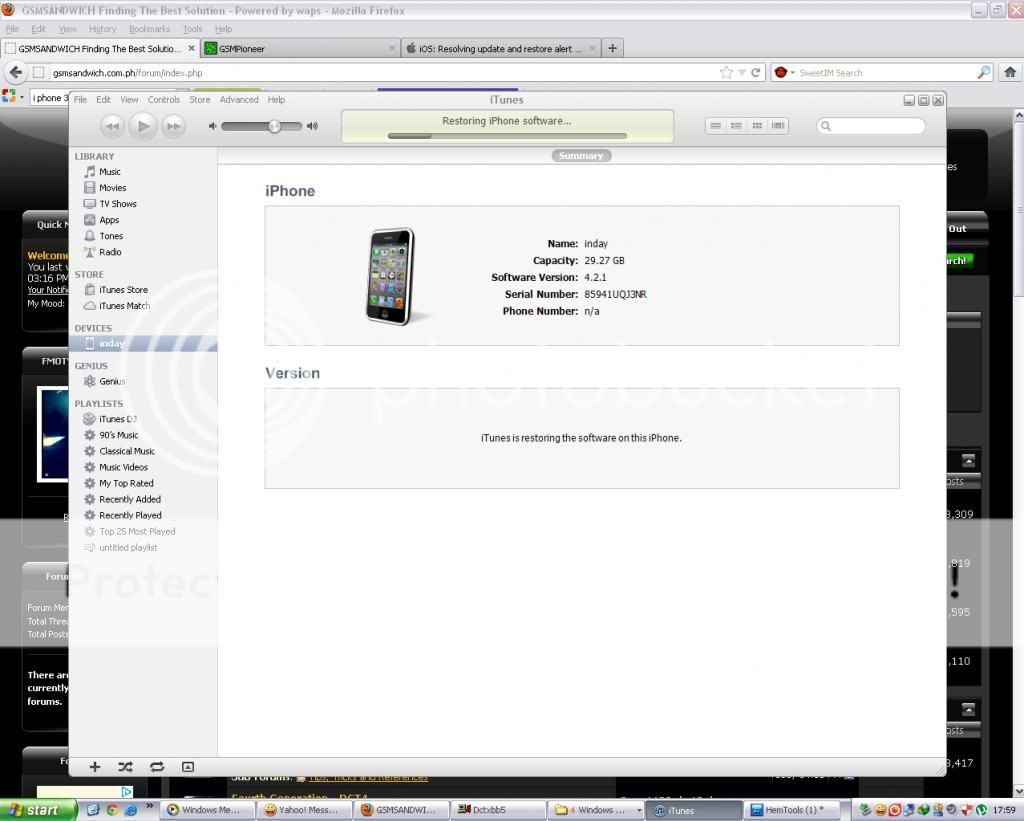Click the SweetIM search field

(x=886, y=72)
